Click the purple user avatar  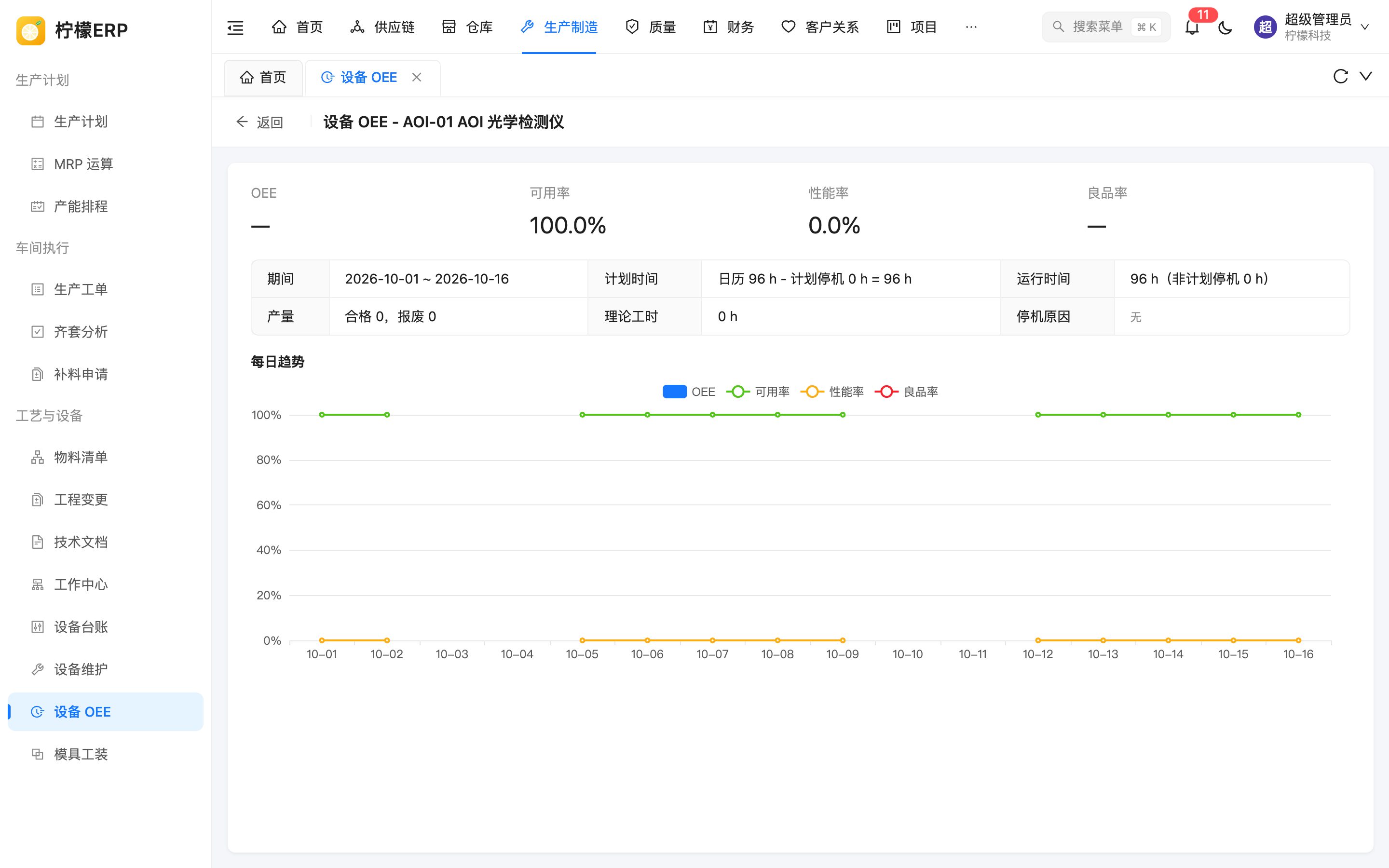coord(1265,27)
